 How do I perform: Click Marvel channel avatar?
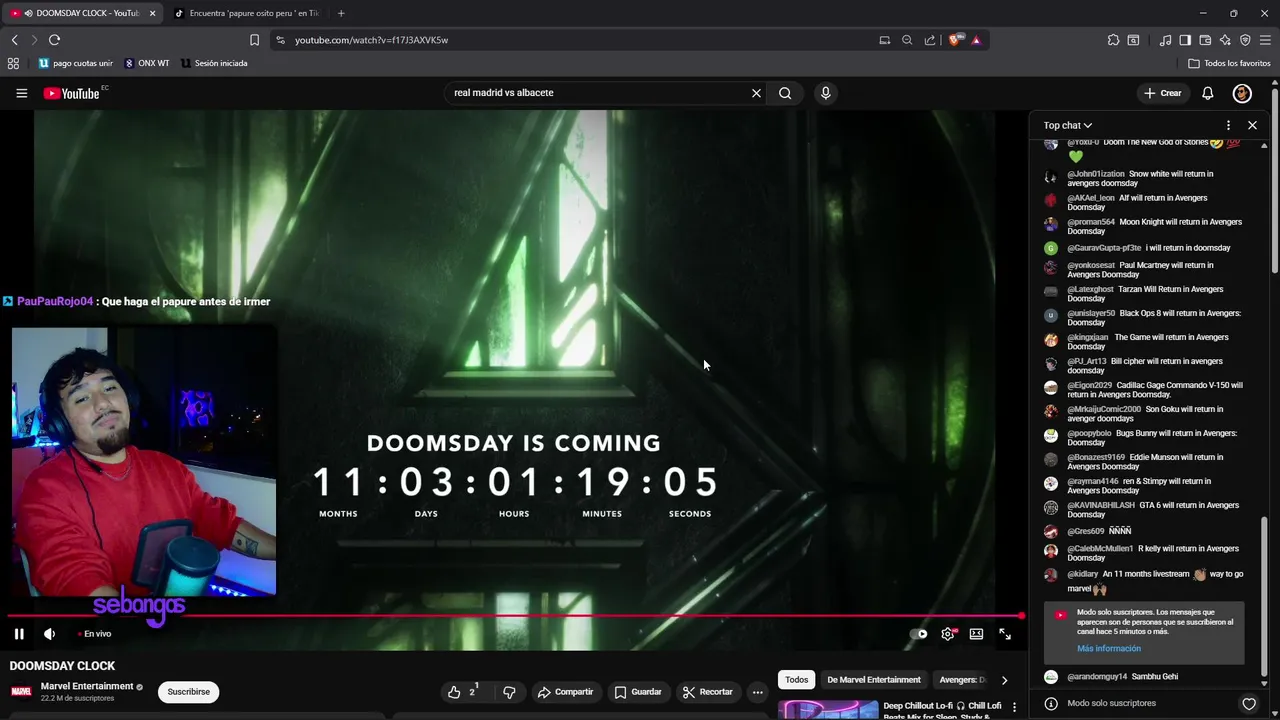(x=21, y=692)
